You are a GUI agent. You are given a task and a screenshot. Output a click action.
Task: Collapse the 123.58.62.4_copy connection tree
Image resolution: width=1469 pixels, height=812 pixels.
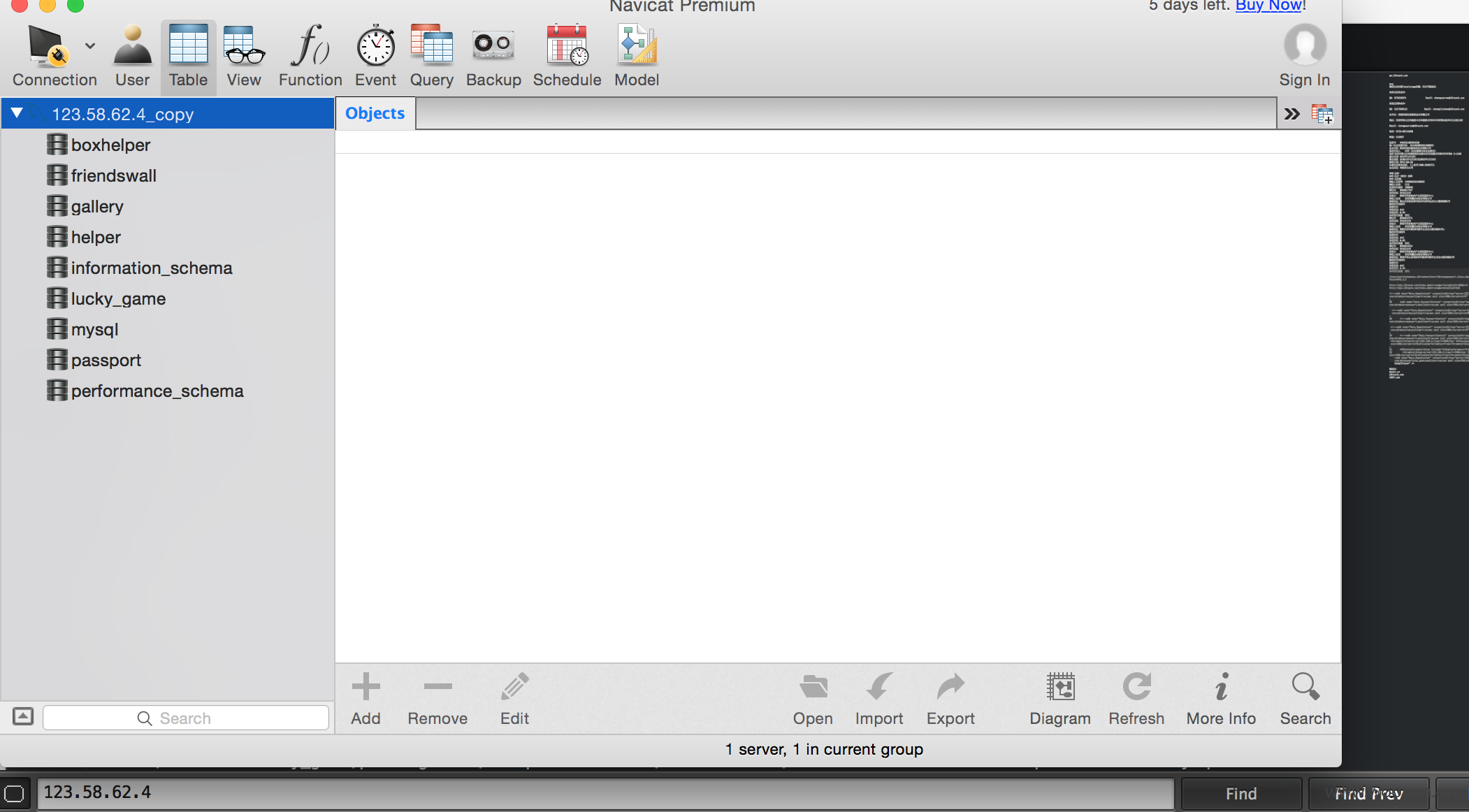pyautogui.click(x=17, y=113)
